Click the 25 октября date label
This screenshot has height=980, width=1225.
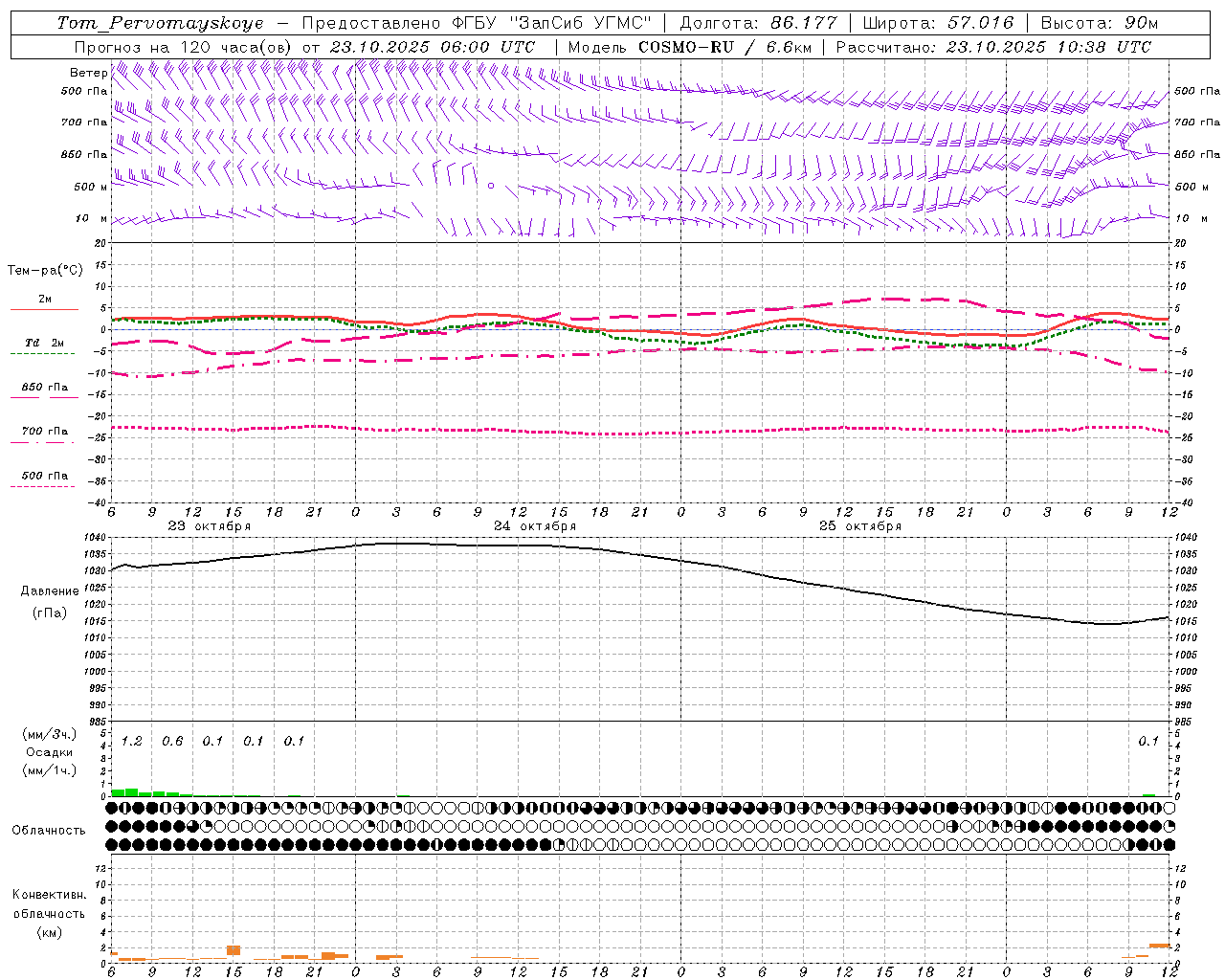click(x=860, y=526)
